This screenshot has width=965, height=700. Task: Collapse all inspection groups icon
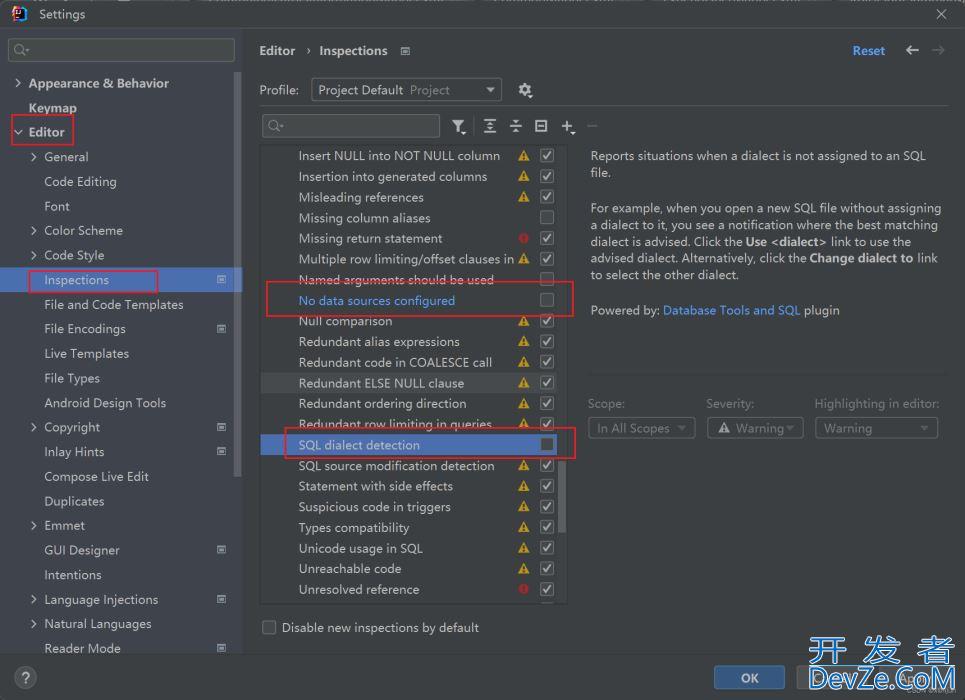point(516,126)
